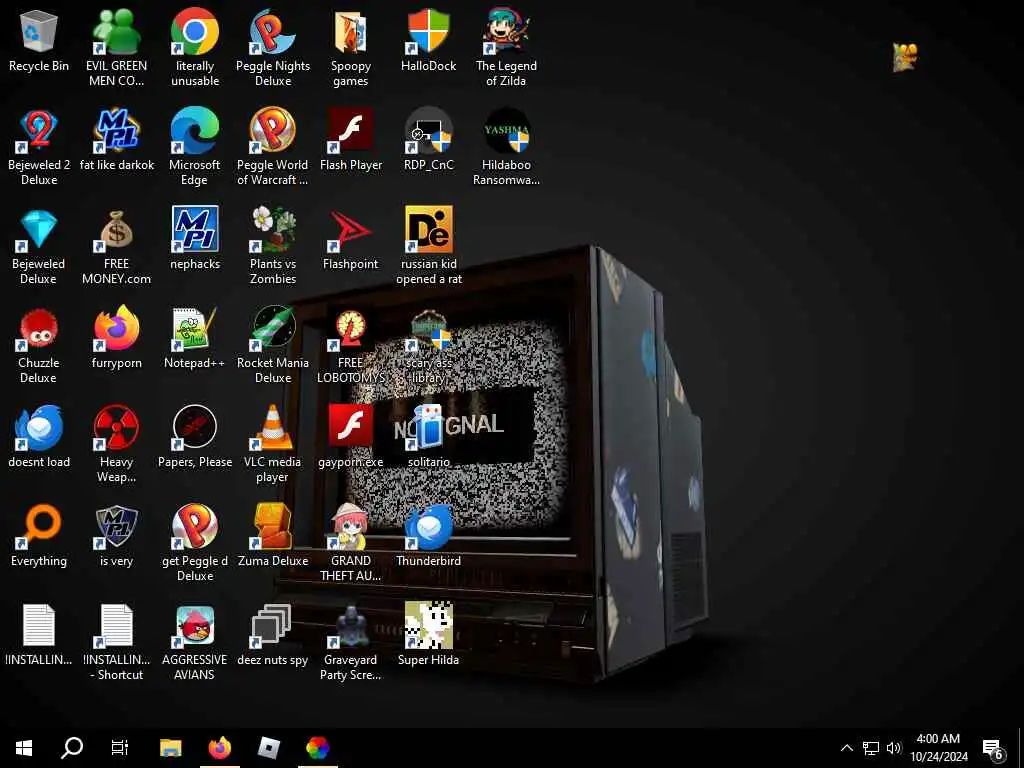Click the nephacks shortcut icon
The width and height of the screenshot is (1024, 768).
pos(195,230)
